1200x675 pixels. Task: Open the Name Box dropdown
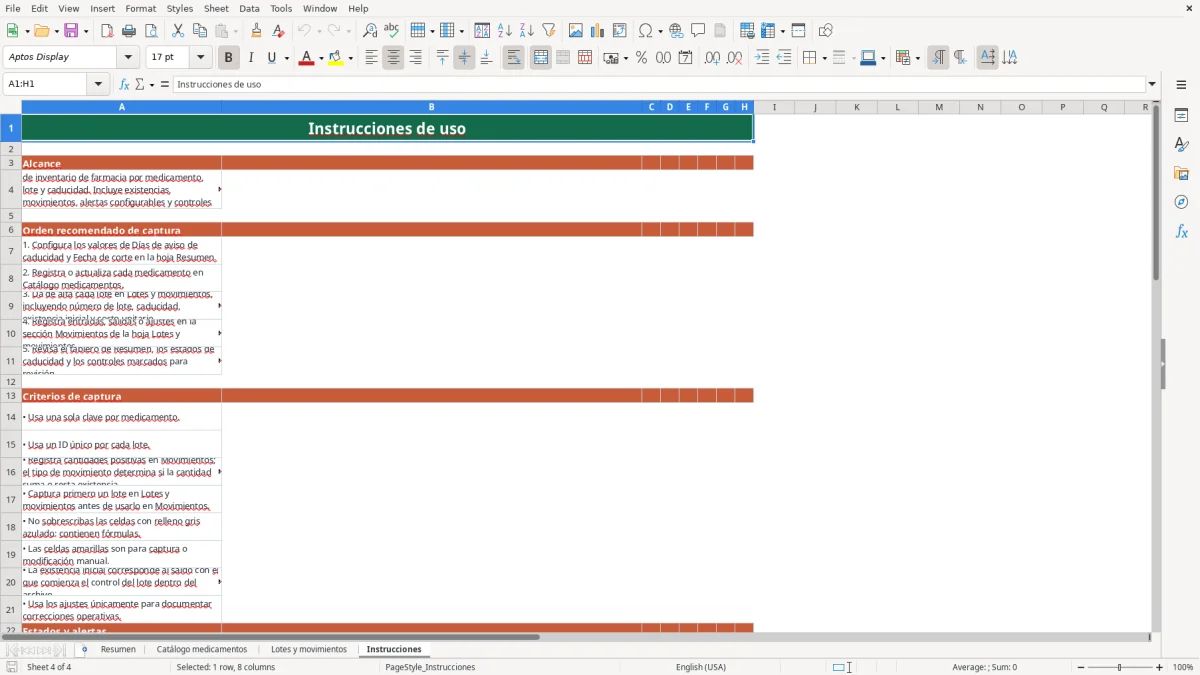click(99, 84)
